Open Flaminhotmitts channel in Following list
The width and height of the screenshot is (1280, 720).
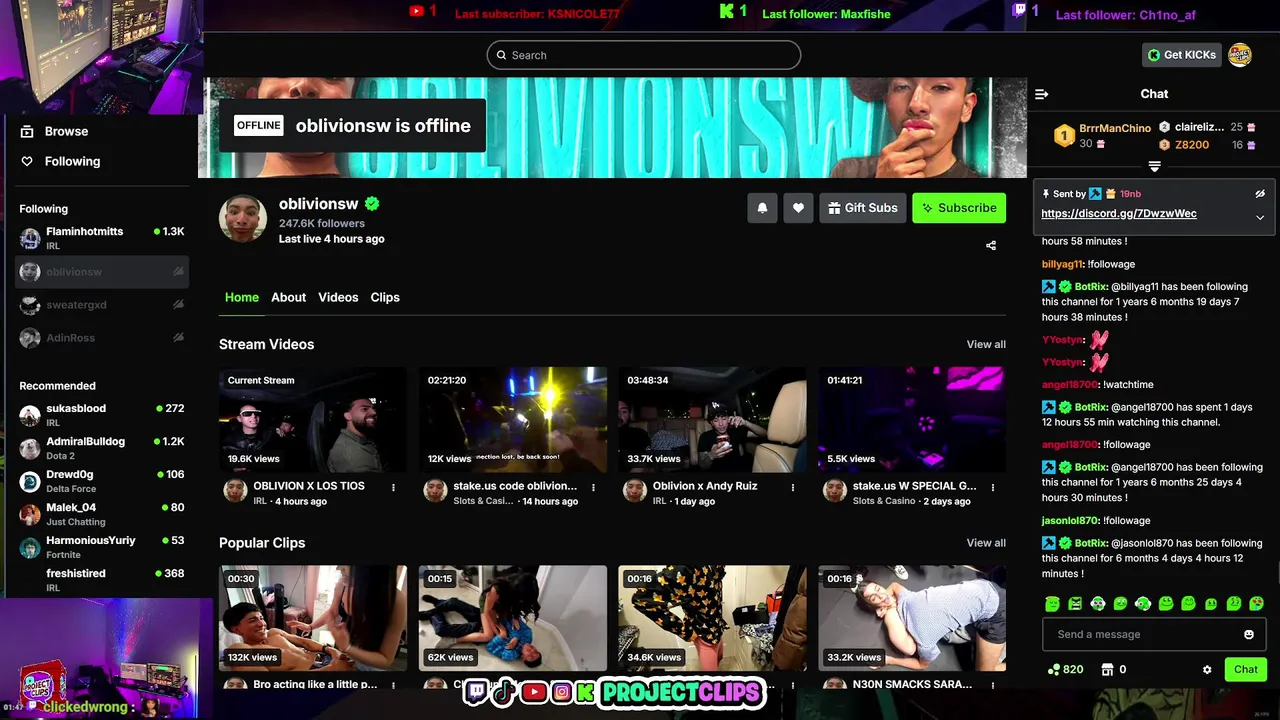click(102, 238)
